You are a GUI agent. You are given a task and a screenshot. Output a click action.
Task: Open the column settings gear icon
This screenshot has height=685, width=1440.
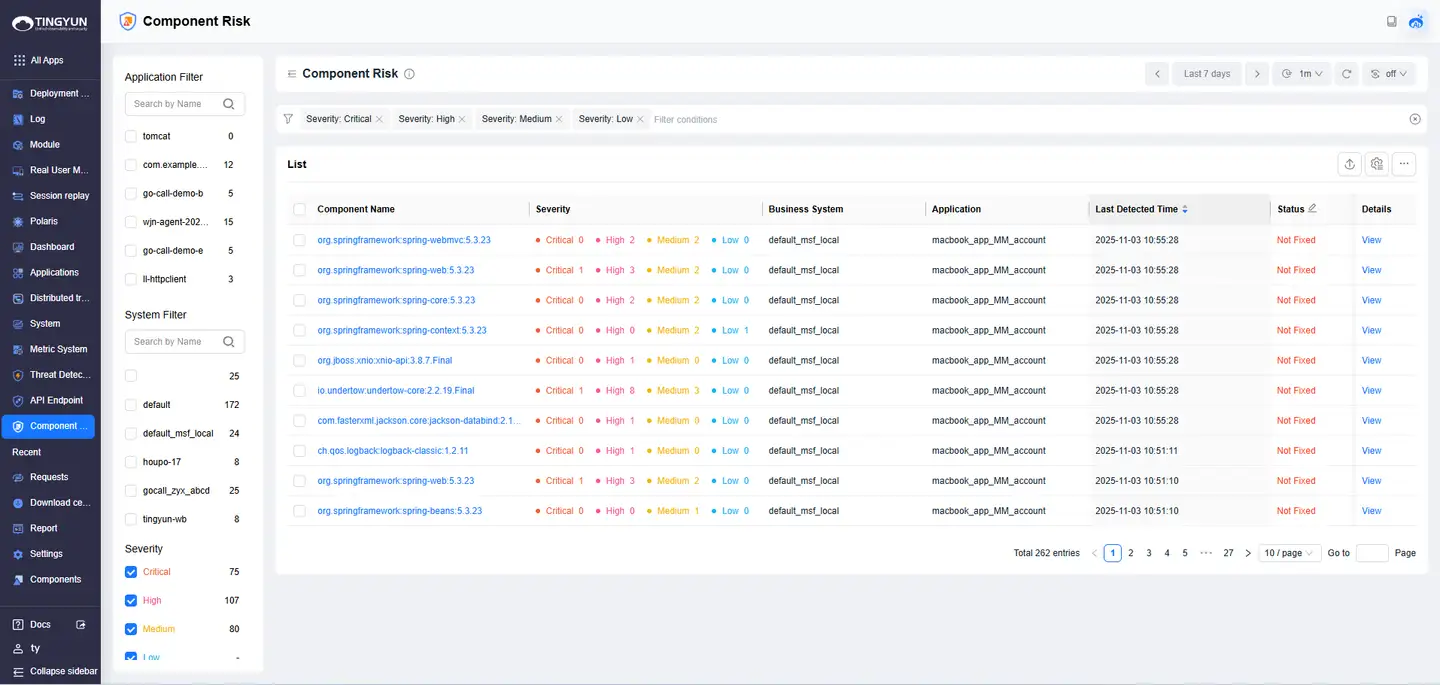(1377, 164)
